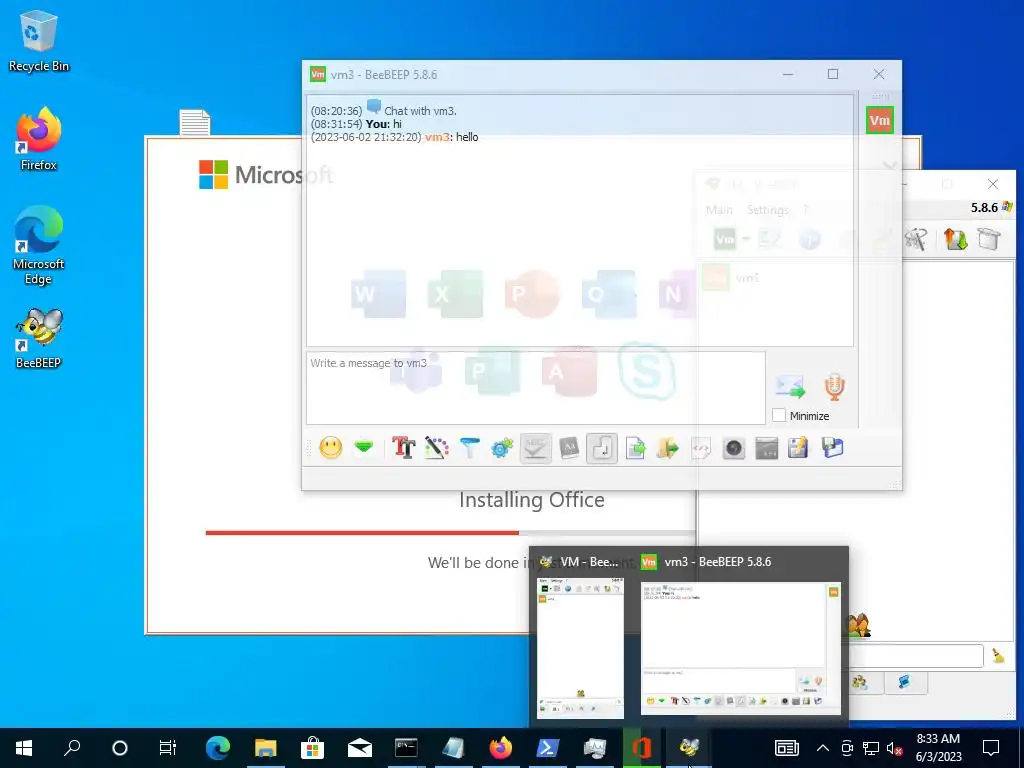Open the Start menu

[24, 748]
